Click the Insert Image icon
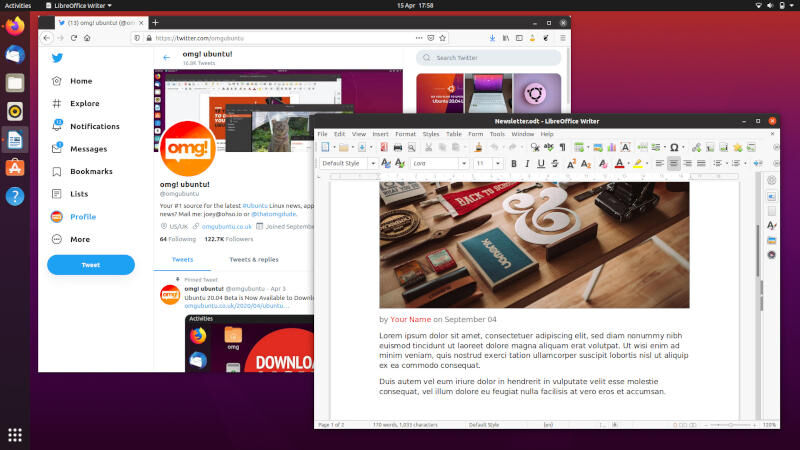Viewport: 800px width, 450px height. tap(597, 147)
